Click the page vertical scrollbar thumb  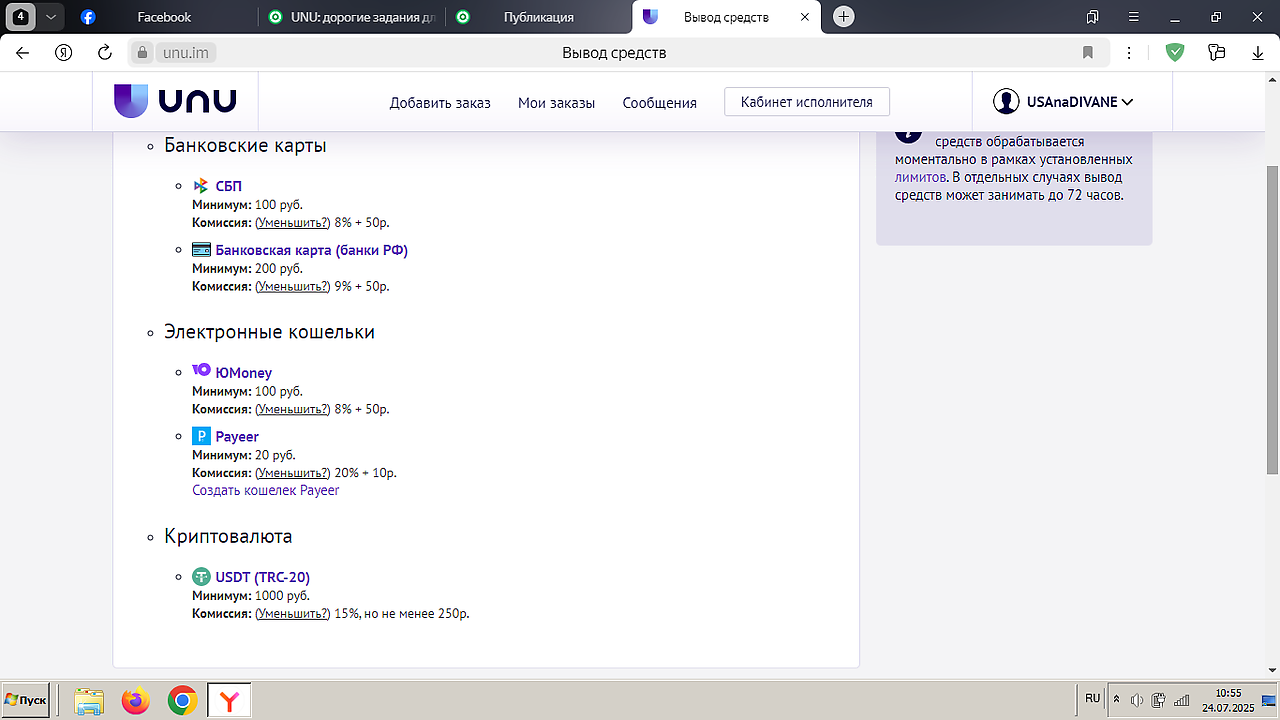(x=1272, y=320)
